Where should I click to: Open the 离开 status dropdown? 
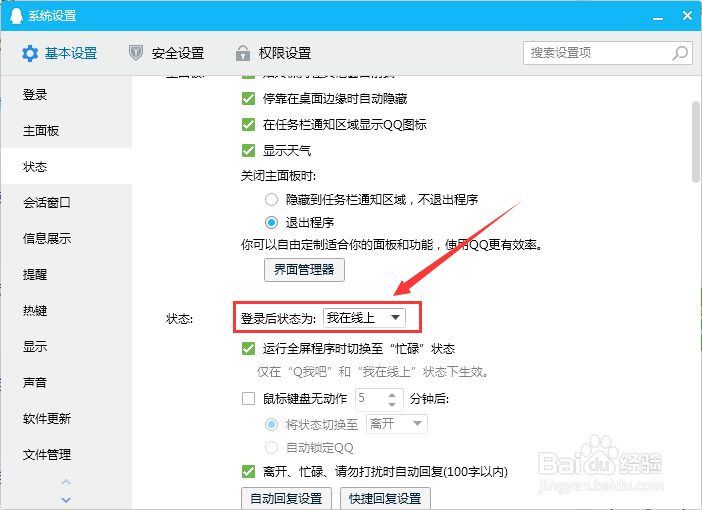pos(397,424)
